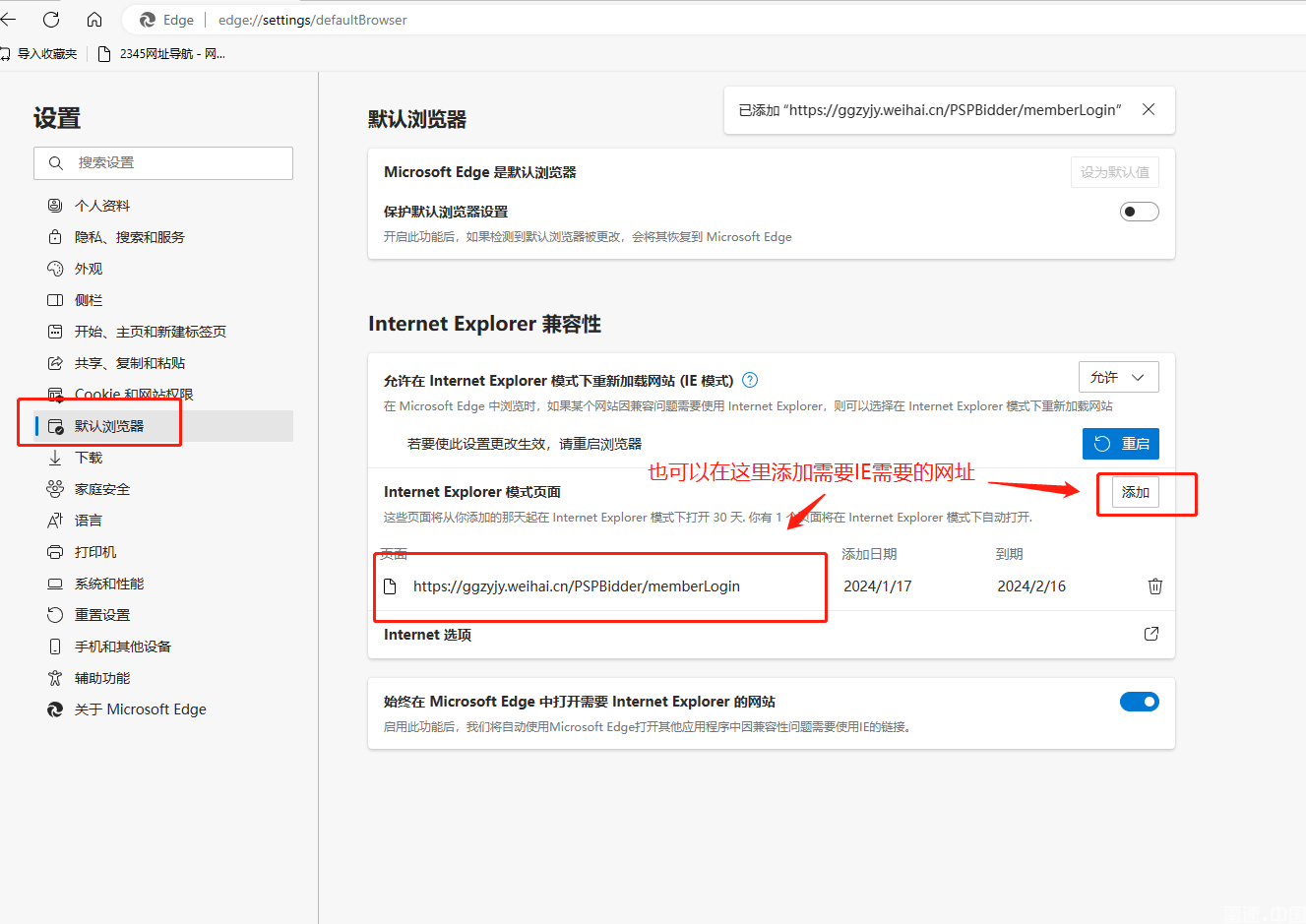
Task: Click the appearance icon beside 外观
Action: [x=55, y=269]
